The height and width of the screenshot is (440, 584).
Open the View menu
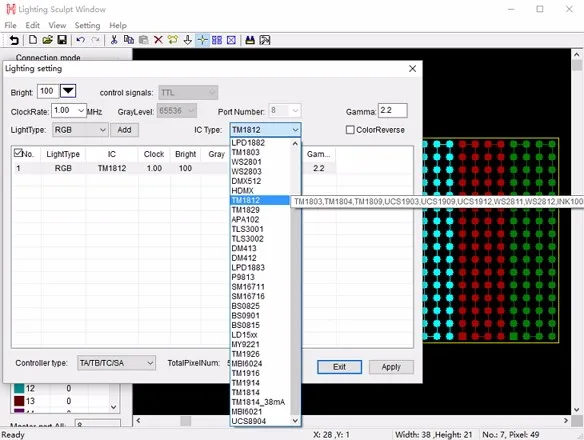(x=57, y=25)
